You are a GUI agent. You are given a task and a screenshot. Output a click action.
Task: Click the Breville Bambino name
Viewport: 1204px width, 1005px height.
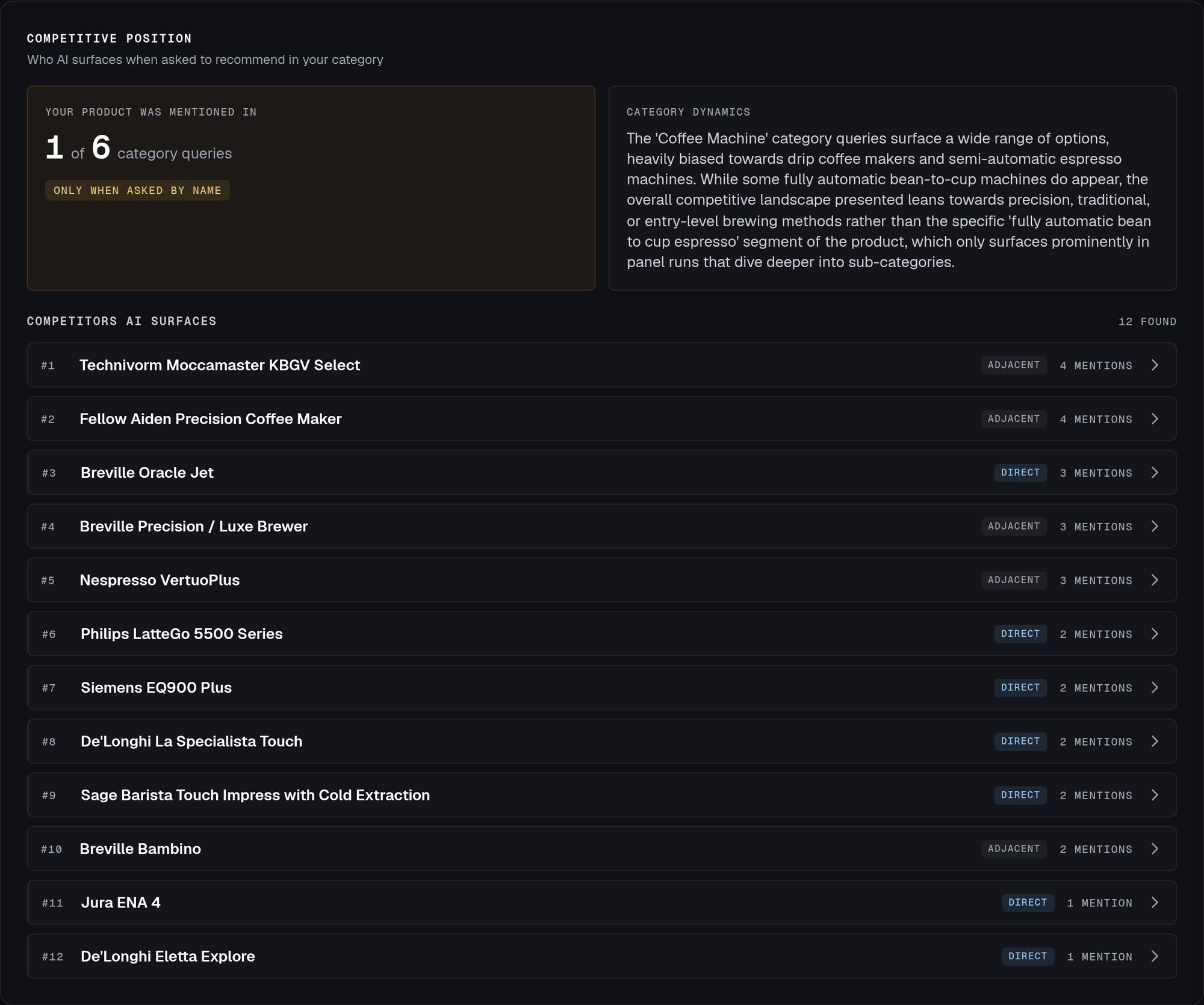(x=140, y=849)
